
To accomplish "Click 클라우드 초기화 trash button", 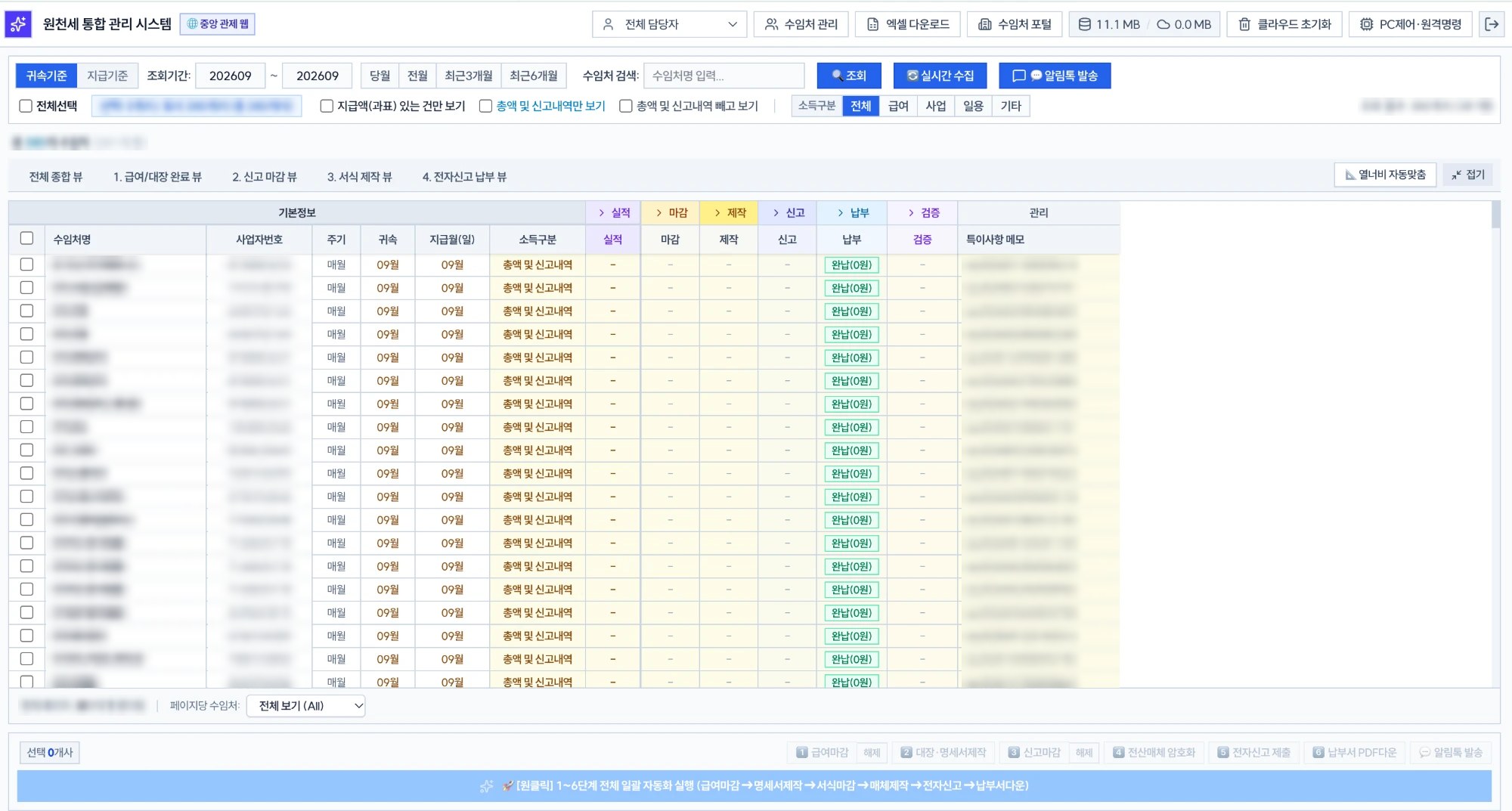I will (x=1284, y=24).
